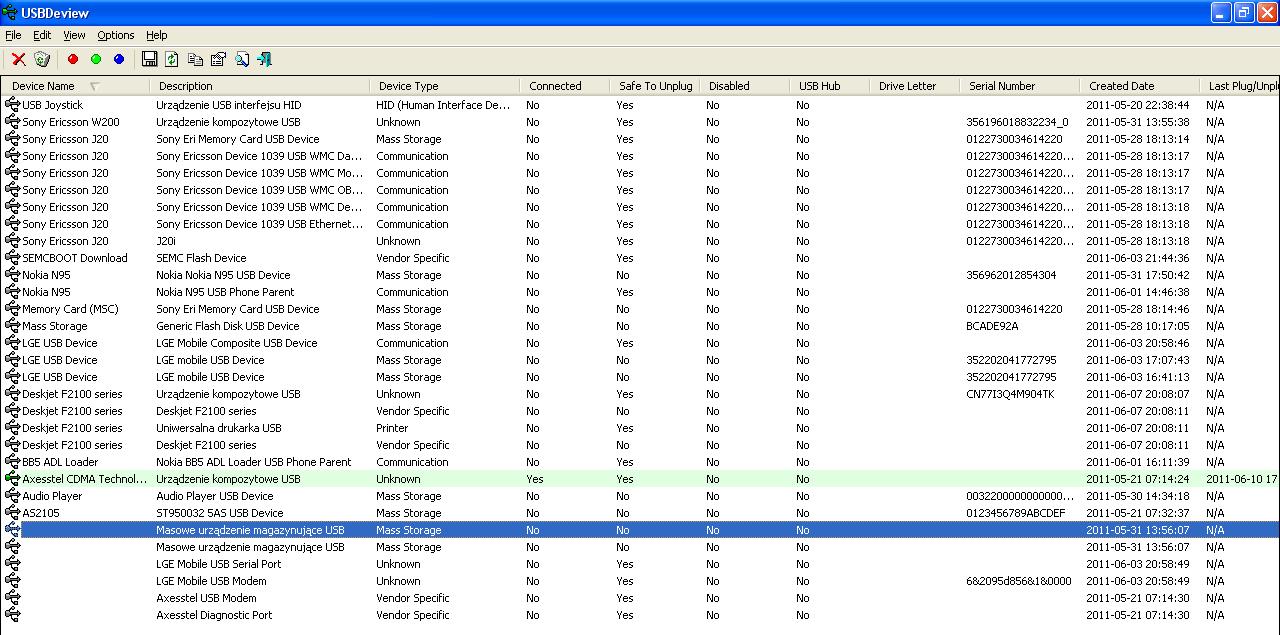
Task: Click the USB icon beside Audio Player
Action: pyautogui.click(x=12, y=495)
